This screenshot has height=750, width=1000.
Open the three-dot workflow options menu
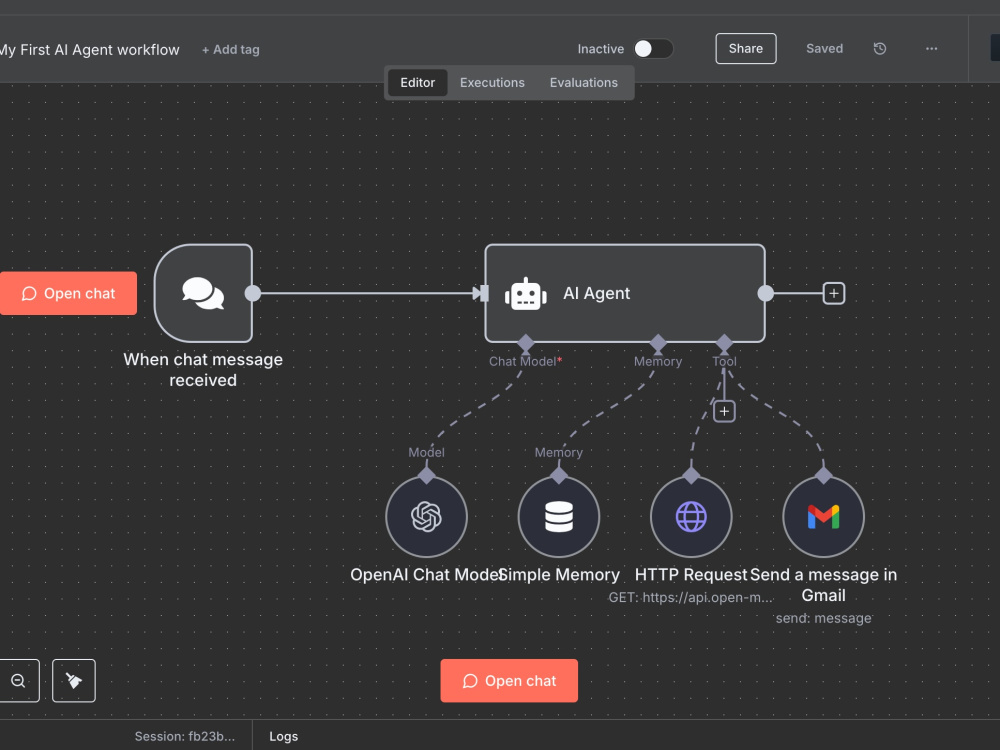(931, 48)
